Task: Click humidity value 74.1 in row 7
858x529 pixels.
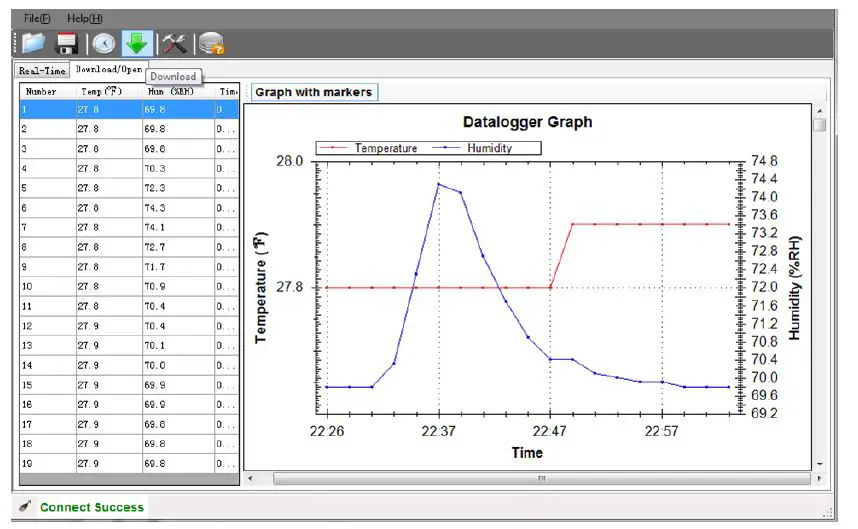Action: coord(155,228)
